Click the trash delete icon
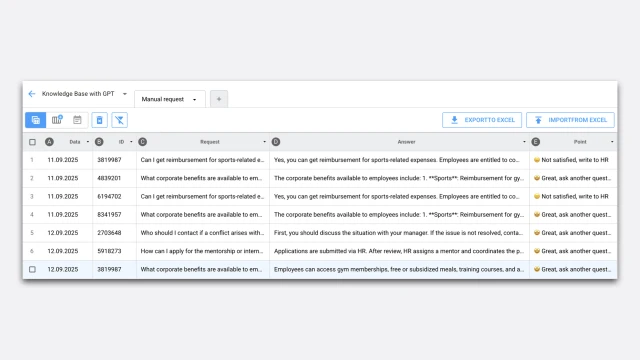This screenshot has height=360, width=640. coord(99,120)
